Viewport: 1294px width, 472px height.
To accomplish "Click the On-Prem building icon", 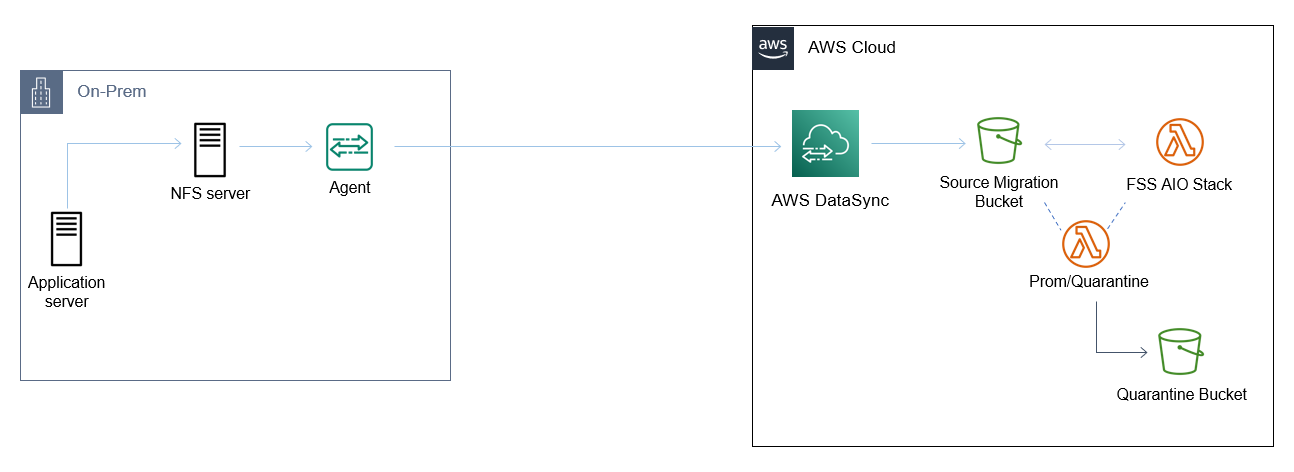I will [x=41, y=92].
